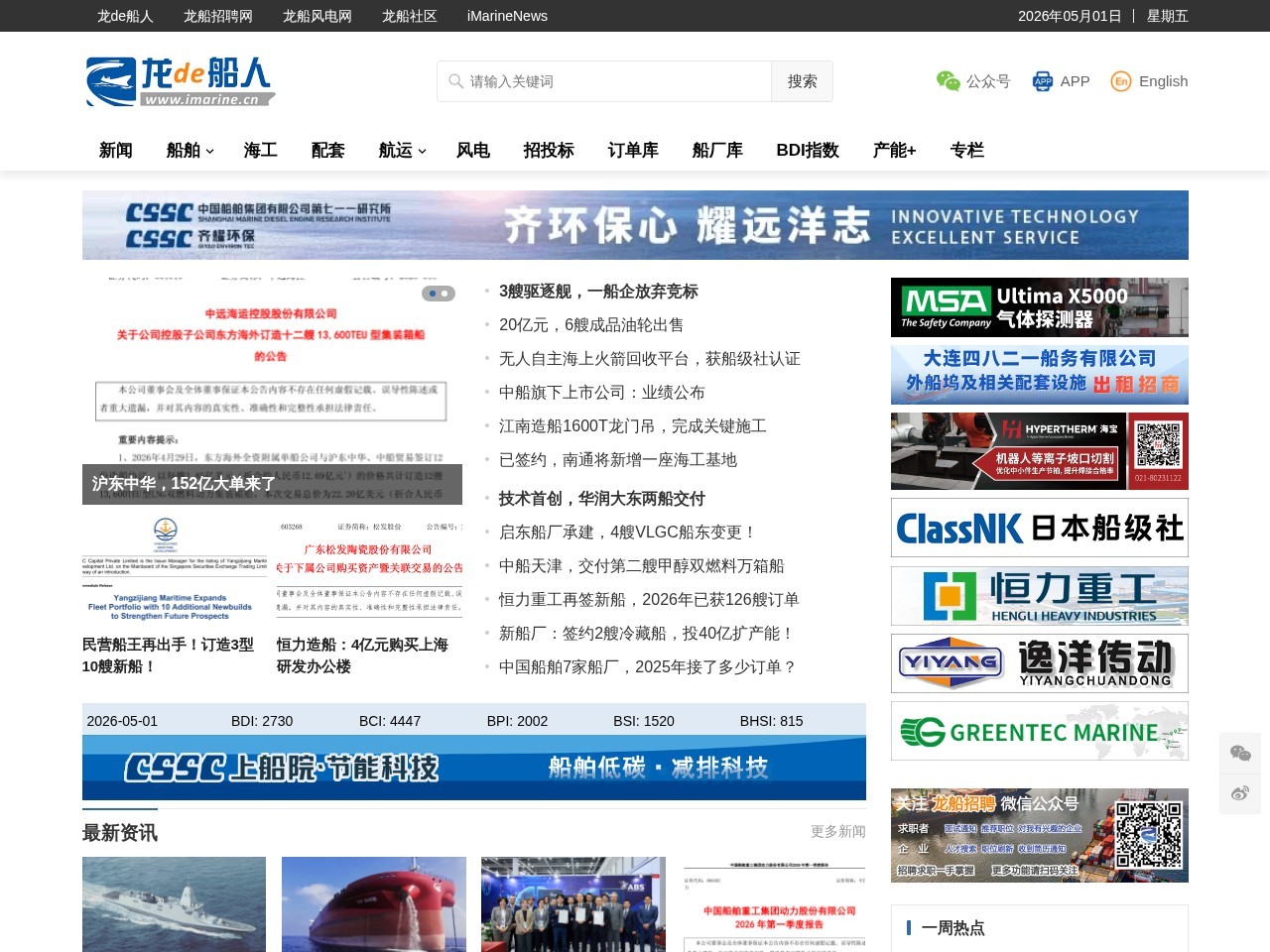
Task: Click 逸洋传动 Yiyang ad banner
Action: [1040, 663]
